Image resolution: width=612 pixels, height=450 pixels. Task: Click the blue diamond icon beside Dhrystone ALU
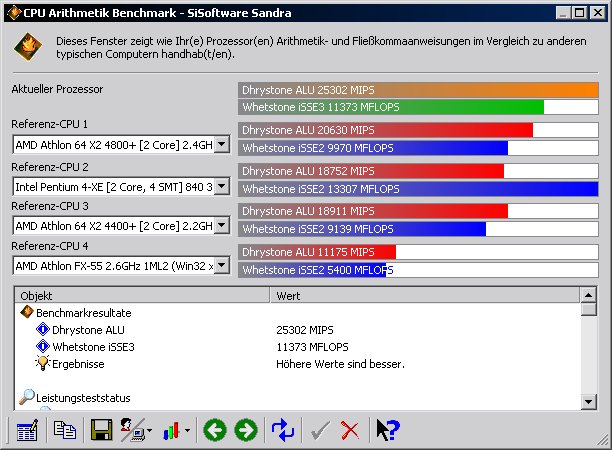[x=43, y=329]
